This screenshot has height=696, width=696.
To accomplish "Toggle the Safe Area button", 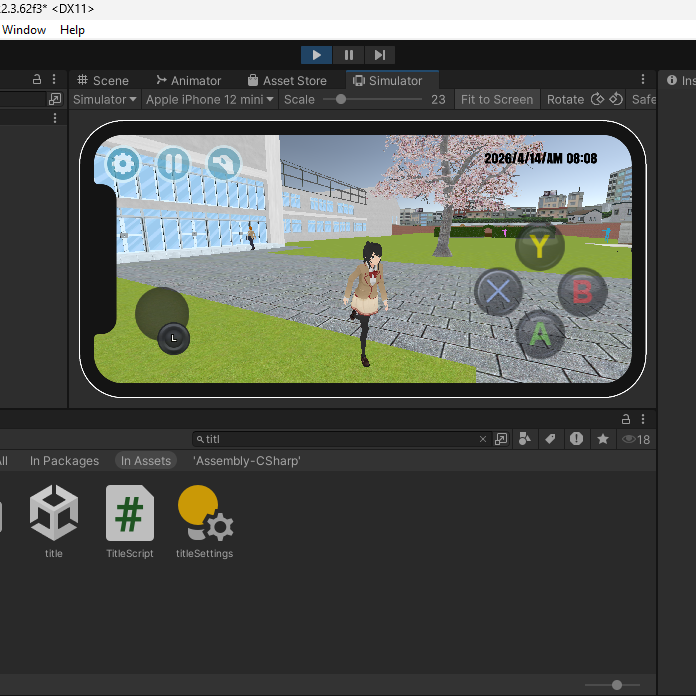I will click(643, 99).
